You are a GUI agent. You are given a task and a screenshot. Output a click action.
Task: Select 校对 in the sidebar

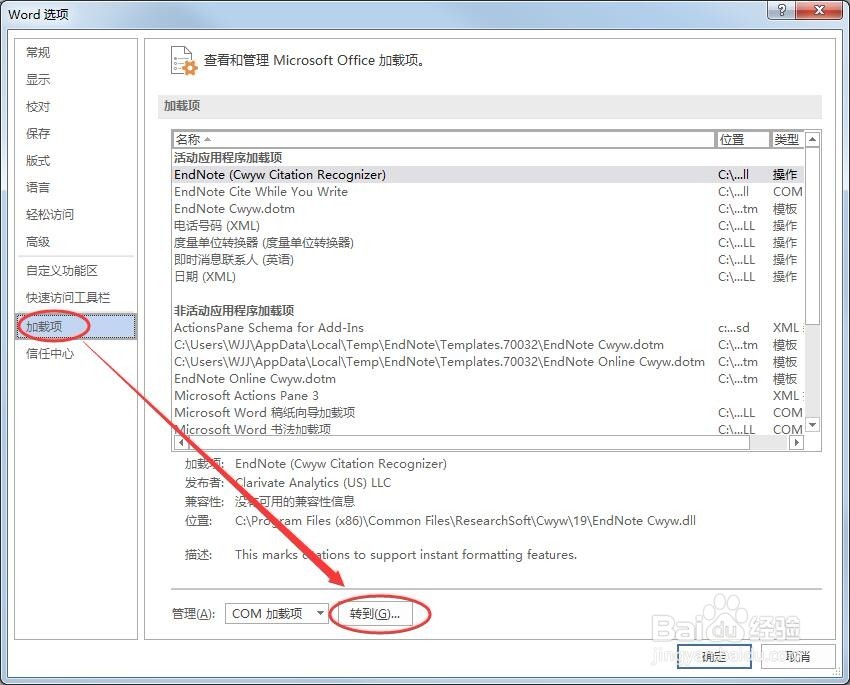click(x=38, y=107)
